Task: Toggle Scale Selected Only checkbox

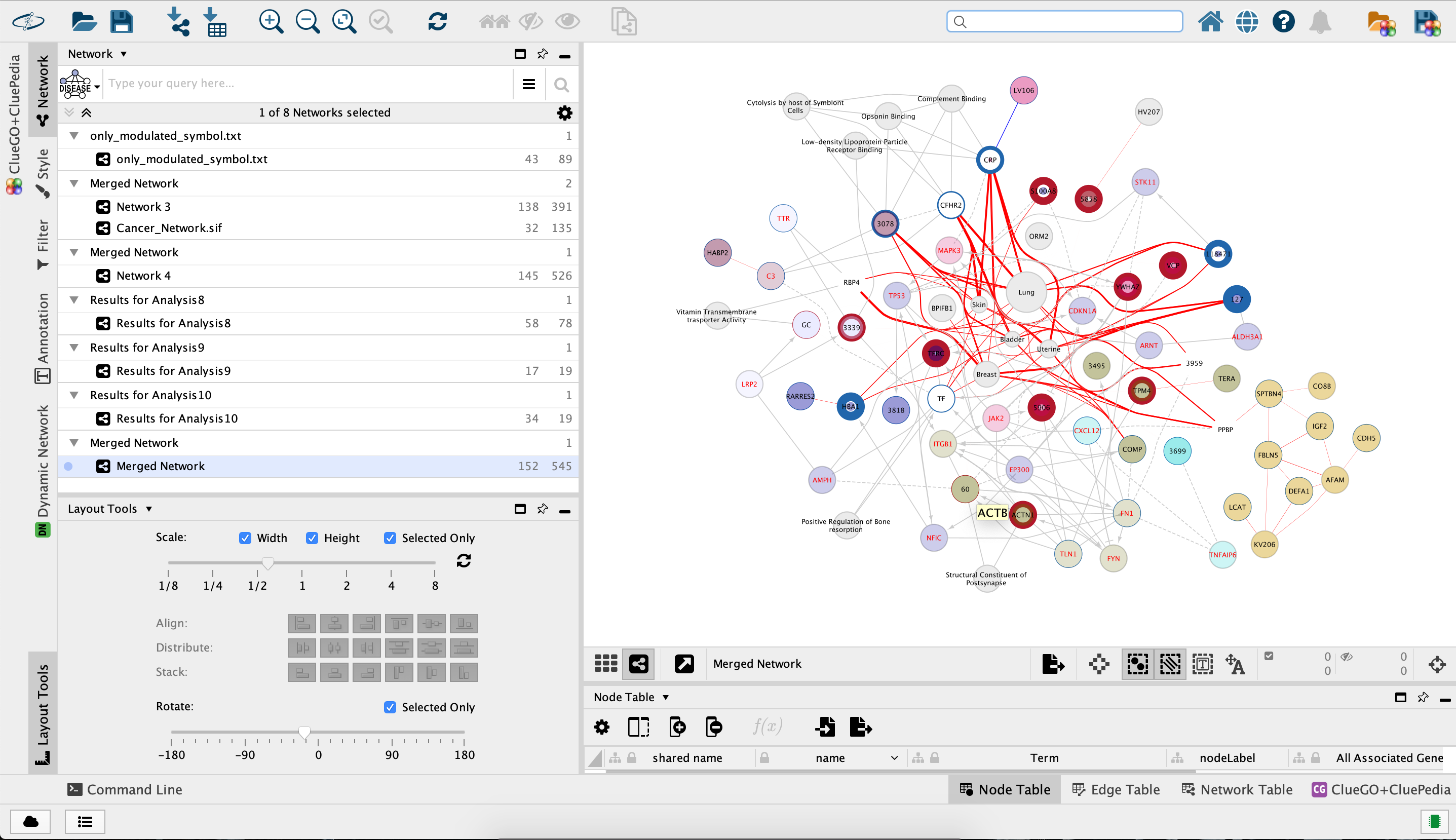Action: 390,538
